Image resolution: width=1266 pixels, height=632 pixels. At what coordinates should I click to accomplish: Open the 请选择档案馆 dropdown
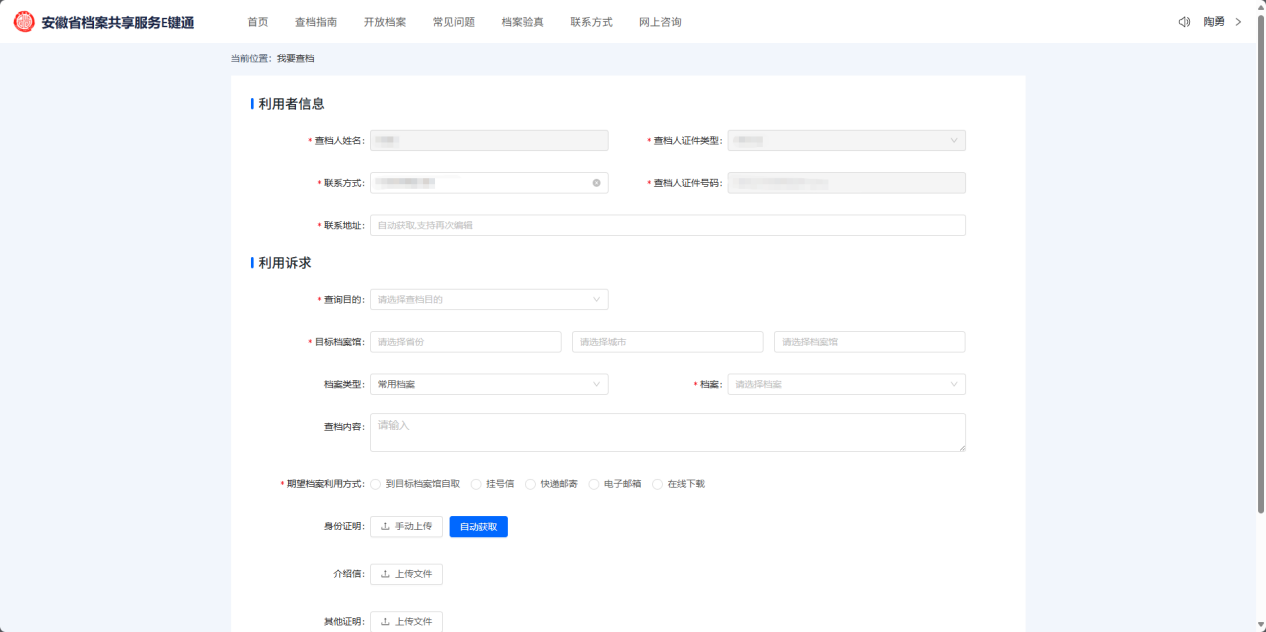click(870, 342)
